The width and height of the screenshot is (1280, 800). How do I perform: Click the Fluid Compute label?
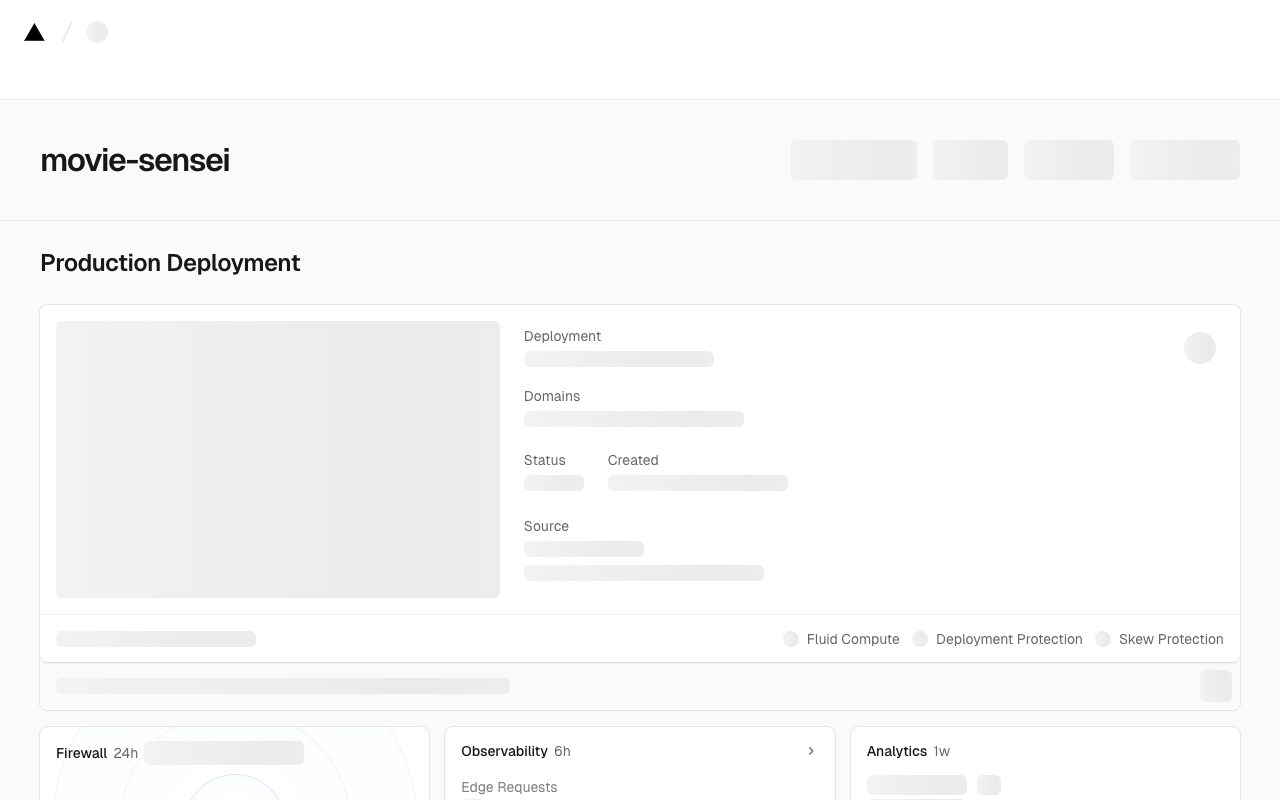click(x=853, y=639)
